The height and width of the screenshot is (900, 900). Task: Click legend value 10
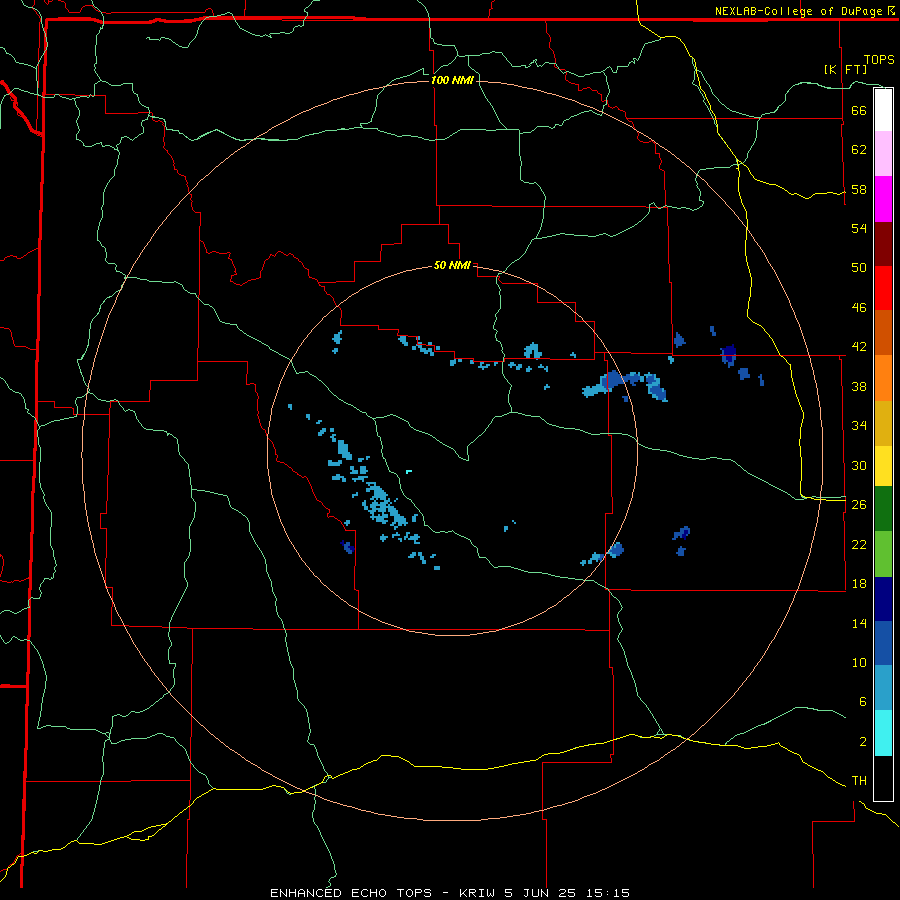coord(859,662)
